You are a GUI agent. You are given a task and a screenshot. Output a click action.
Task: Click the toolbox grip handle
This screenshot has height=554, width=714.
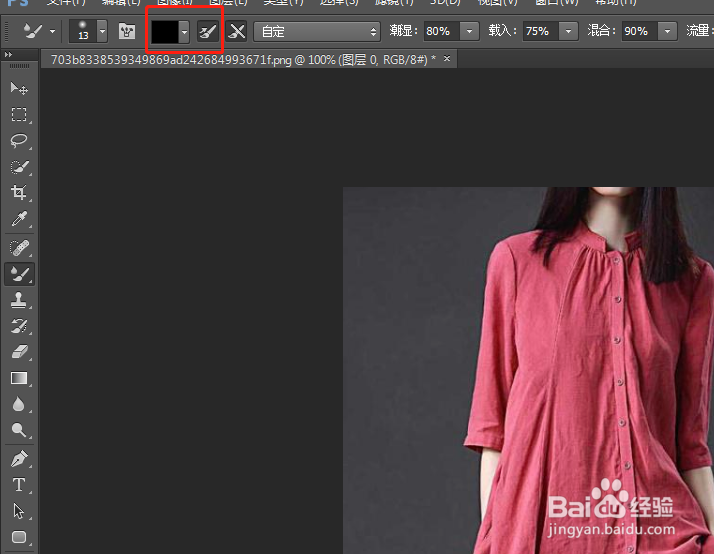pos(19,66)
